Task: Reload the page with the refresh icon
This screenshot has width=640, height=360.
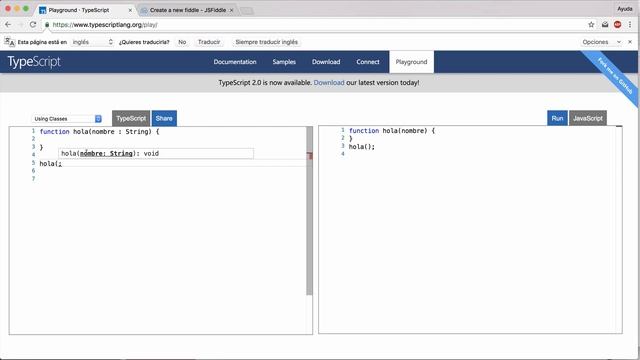Action: click(x=33, y=25)
